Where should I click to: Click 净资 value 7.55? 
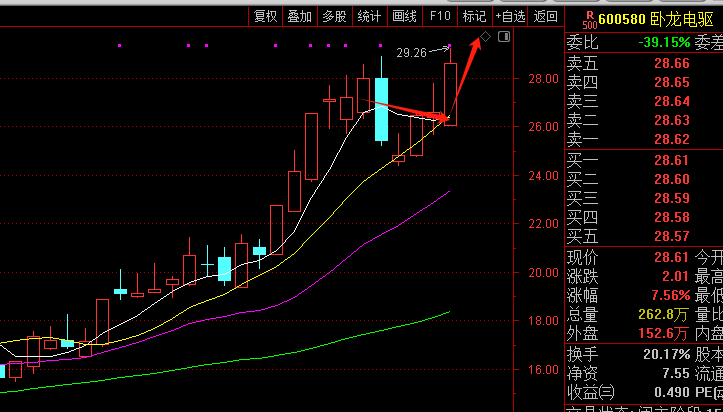tap(676, 373)
